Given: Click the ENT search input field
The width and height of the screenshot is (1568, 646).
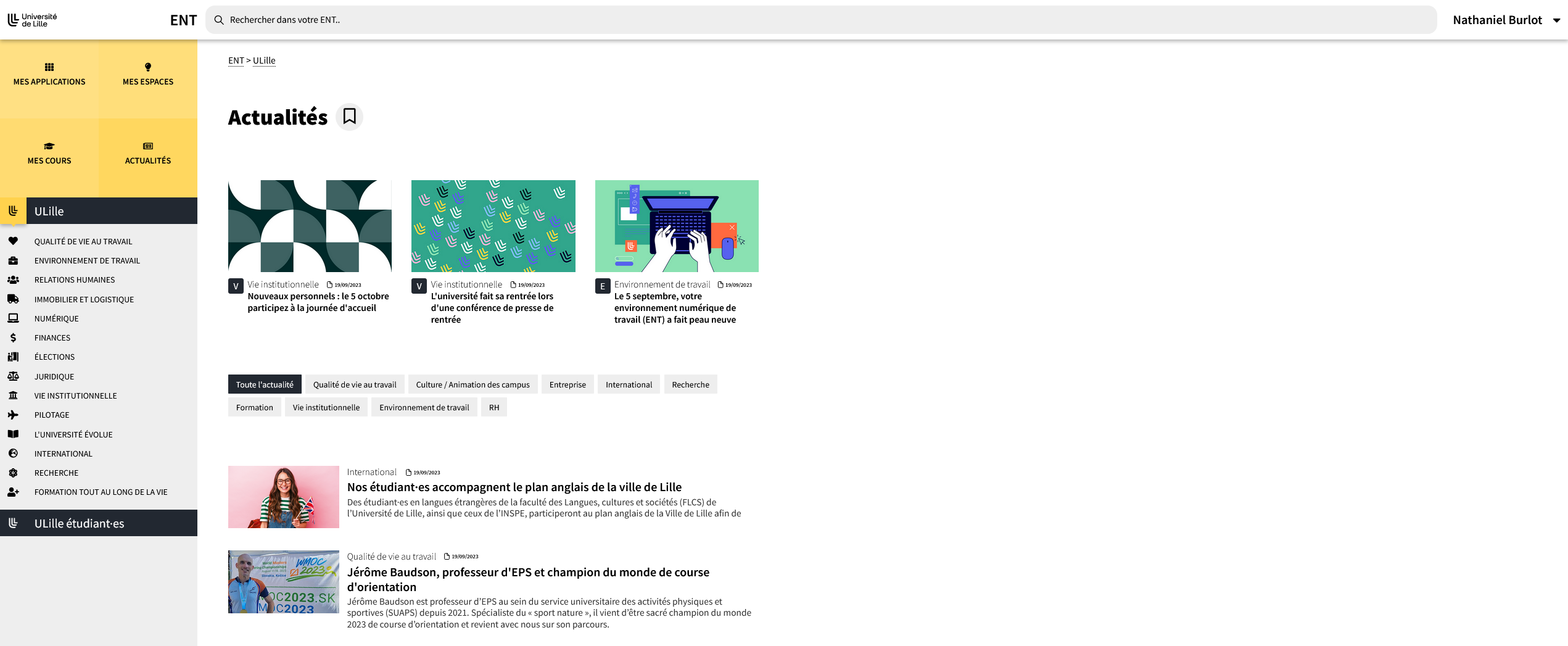Looking at the screenshot, I should point(821,20).
